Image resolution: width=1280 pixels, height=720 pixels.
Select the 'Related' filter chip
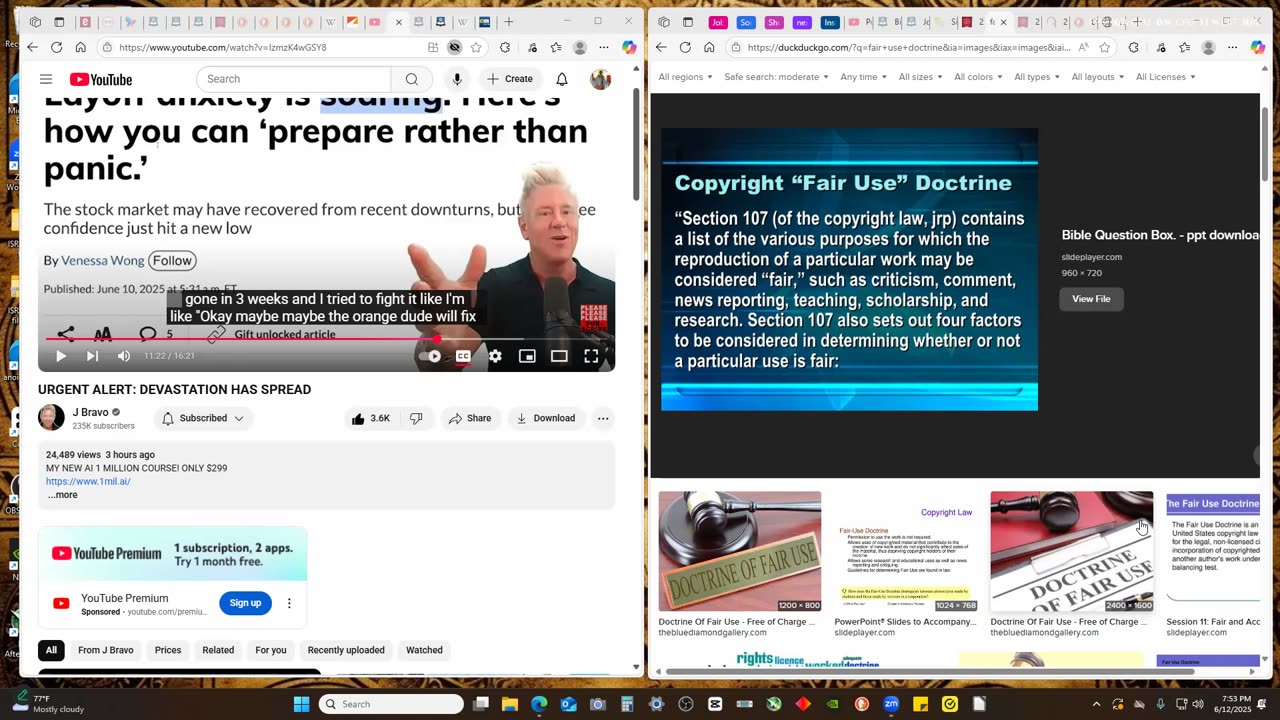(218, 650)
